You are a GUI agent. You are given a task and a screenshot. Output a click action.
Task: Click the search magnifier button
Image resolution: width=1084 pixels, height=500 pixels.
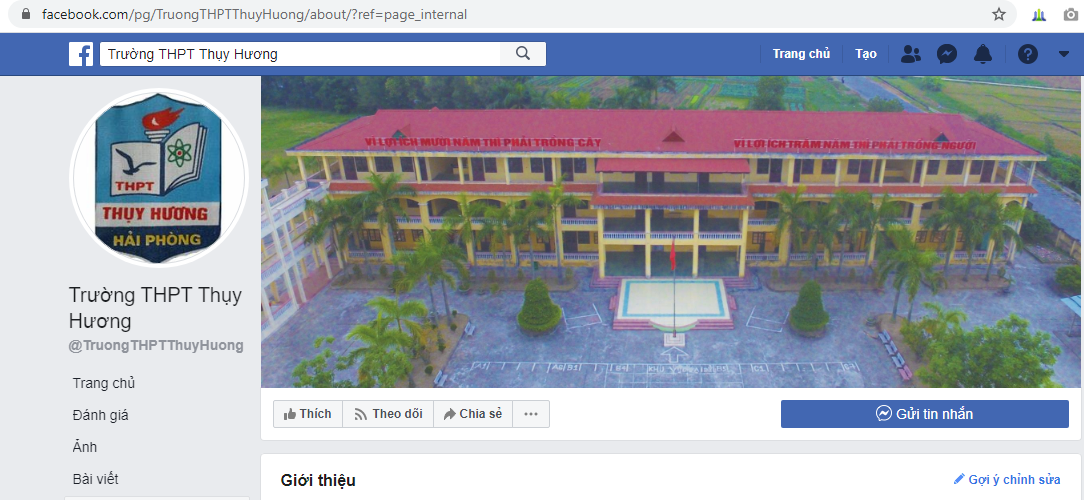(523, 54)
